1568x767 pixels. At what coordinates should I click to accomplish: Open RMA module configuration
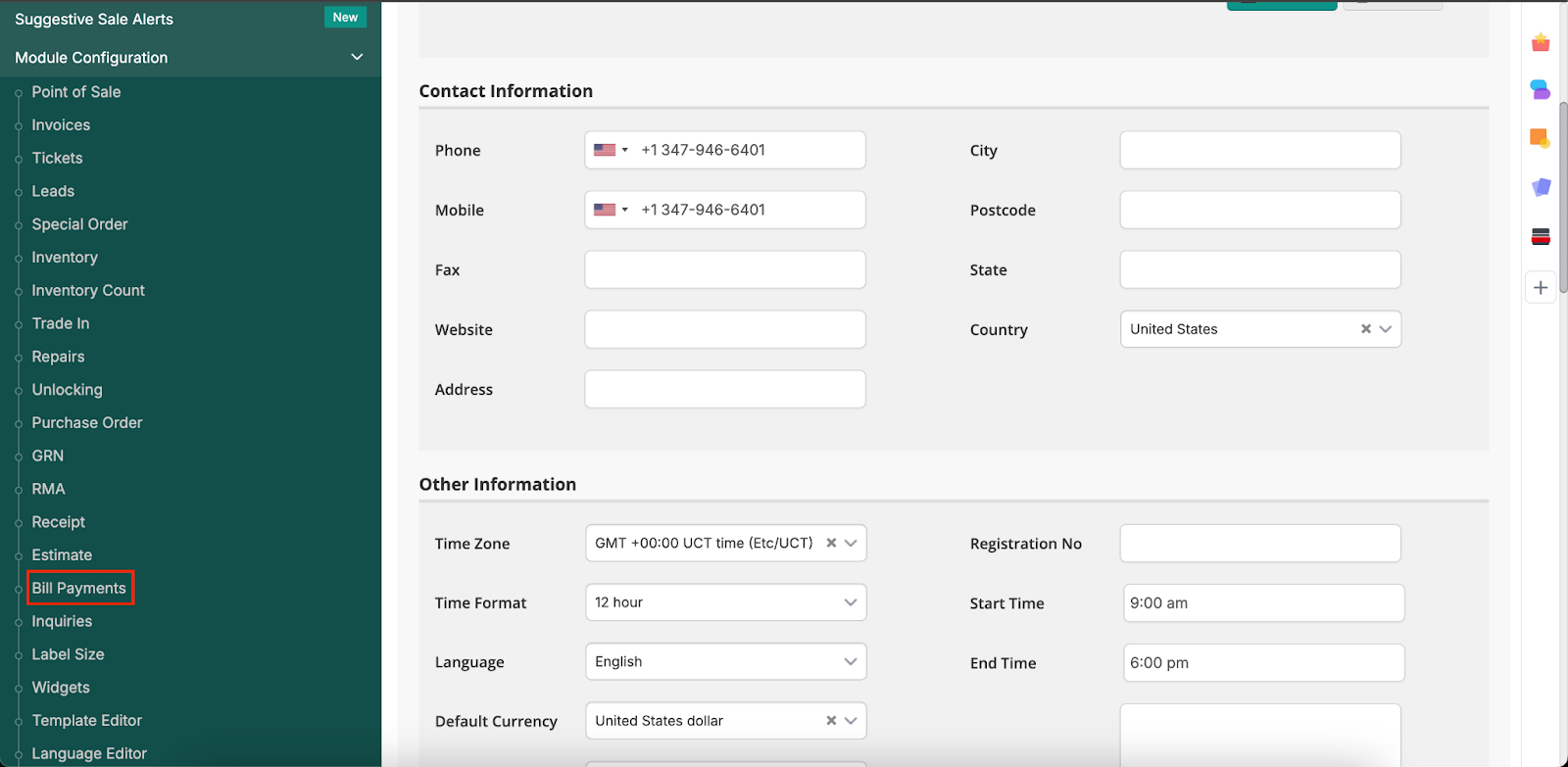[48, 489]
